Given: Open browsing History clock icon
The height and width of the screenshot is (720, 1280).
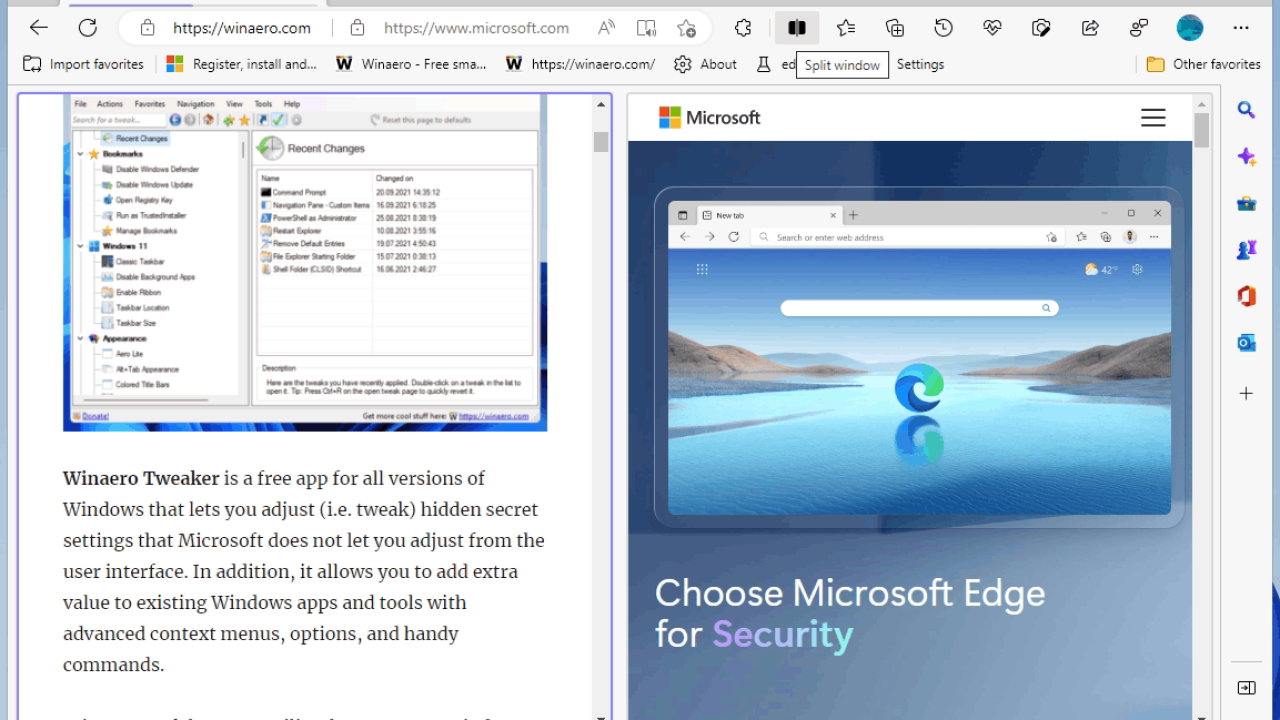Looking at the screenshot, I should click(943, 28).
